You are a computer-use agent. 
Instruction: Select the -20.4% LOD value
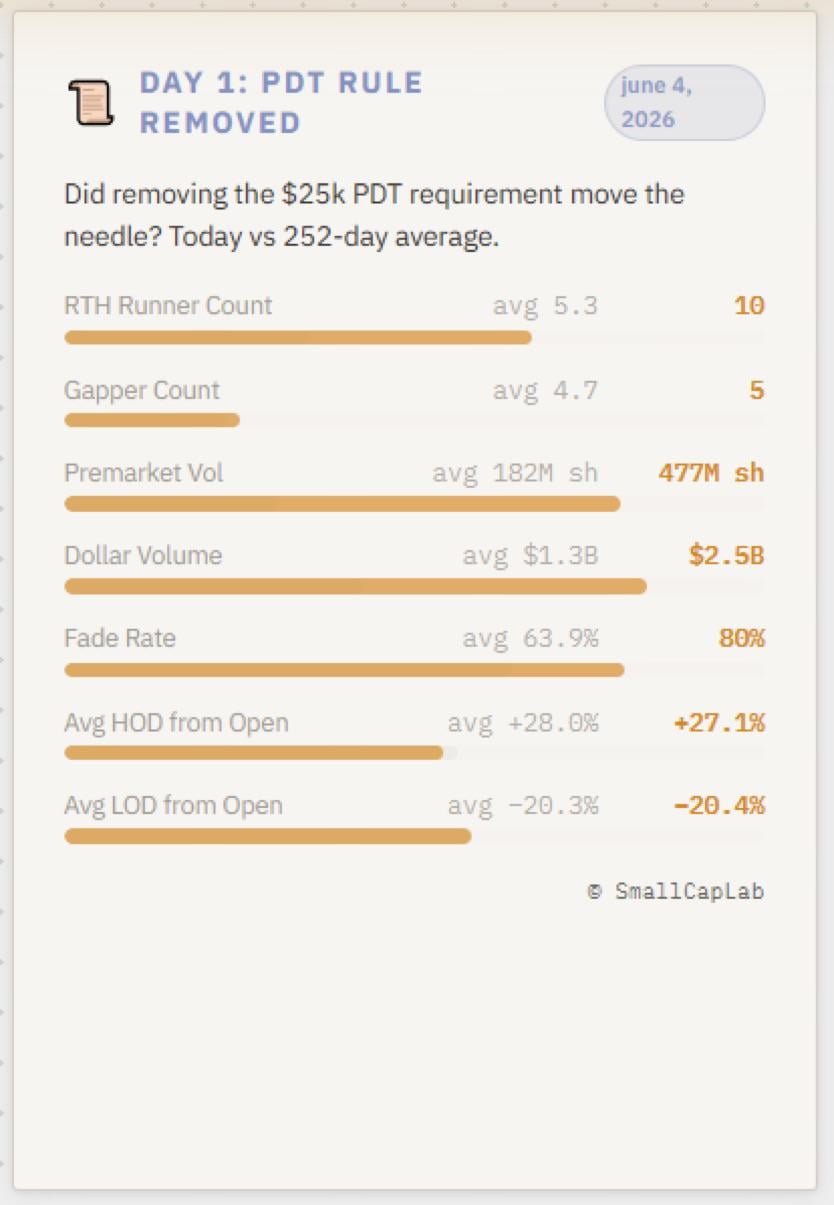[x=719, y=805]
